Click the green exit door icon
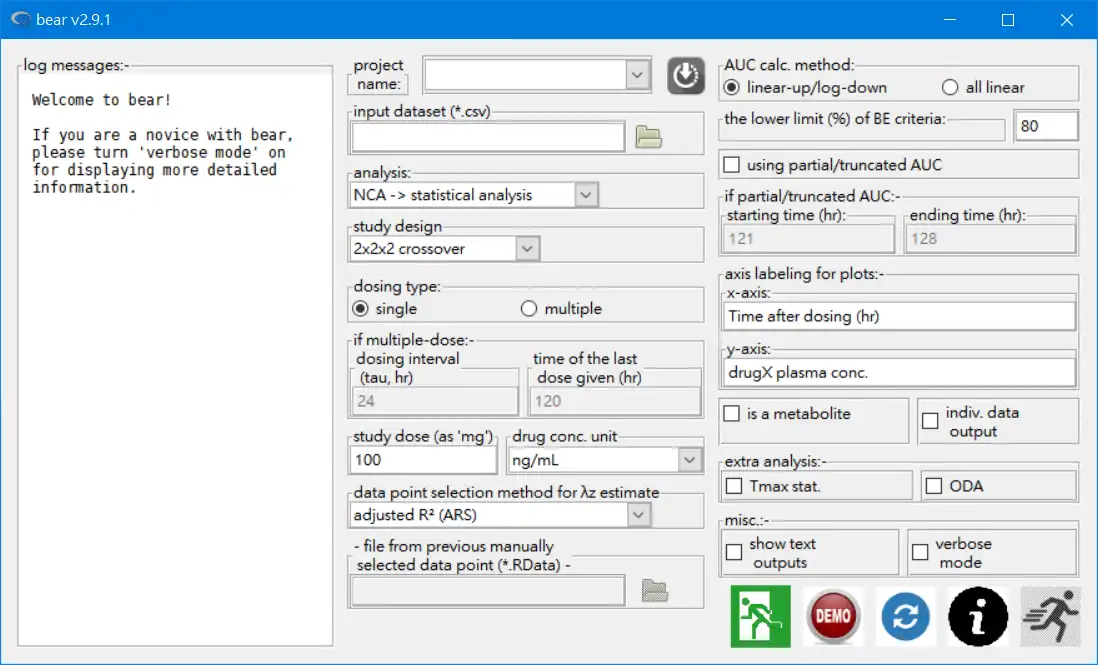This screenshot has width=1098, height=665. [x=760, y=617]
